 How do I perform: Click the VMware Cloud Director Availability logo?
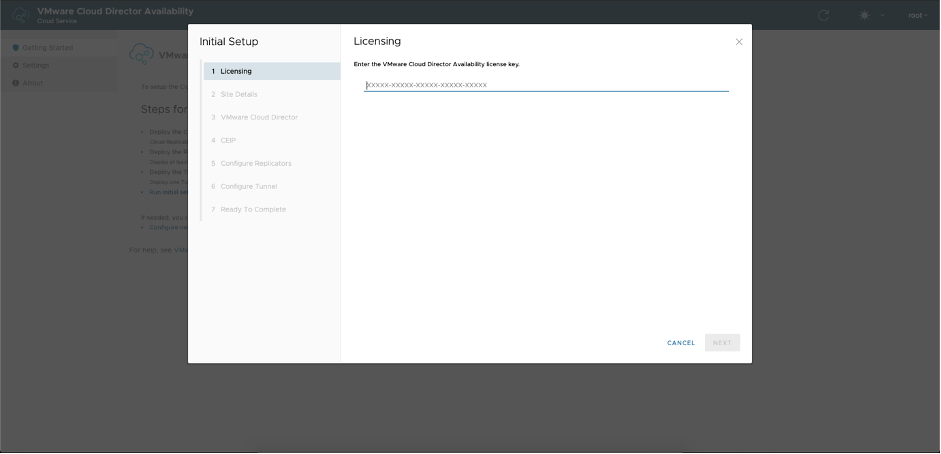click(x=19, y=15)
